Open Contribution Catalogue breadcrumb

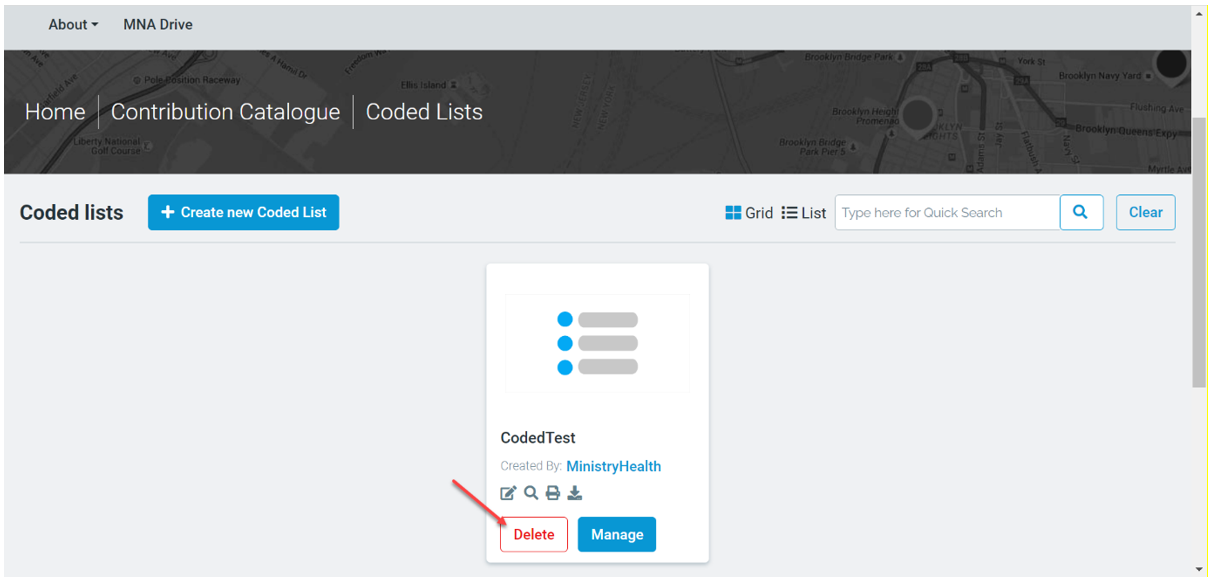[225, 112]
